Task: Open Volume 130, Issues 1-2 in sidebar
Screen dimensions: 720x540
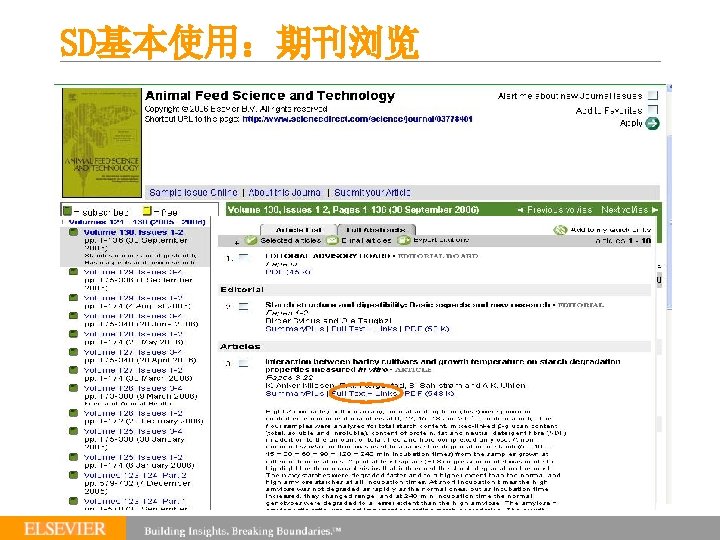Action: tap(134, 232)
